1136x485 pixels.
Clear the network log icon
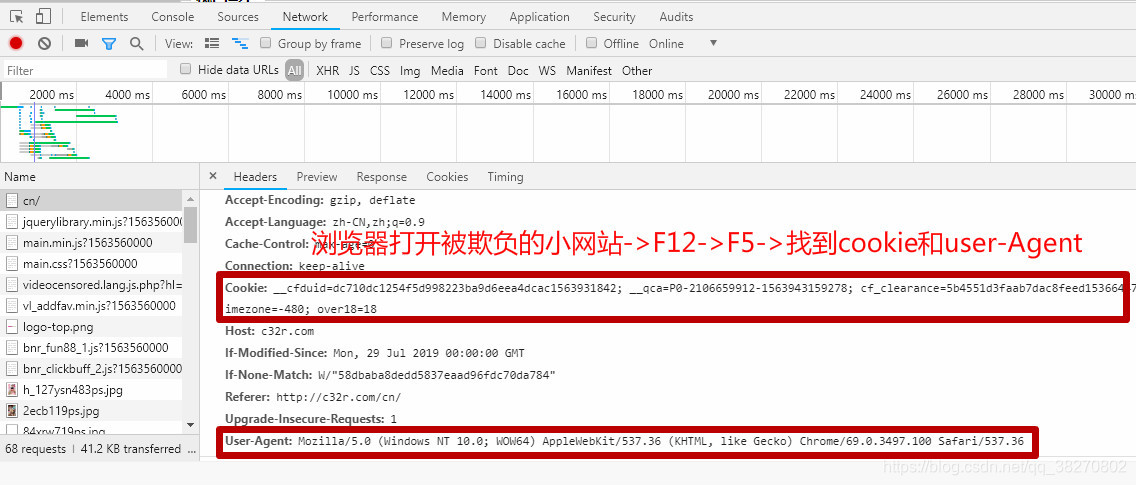tap(44, 43)
